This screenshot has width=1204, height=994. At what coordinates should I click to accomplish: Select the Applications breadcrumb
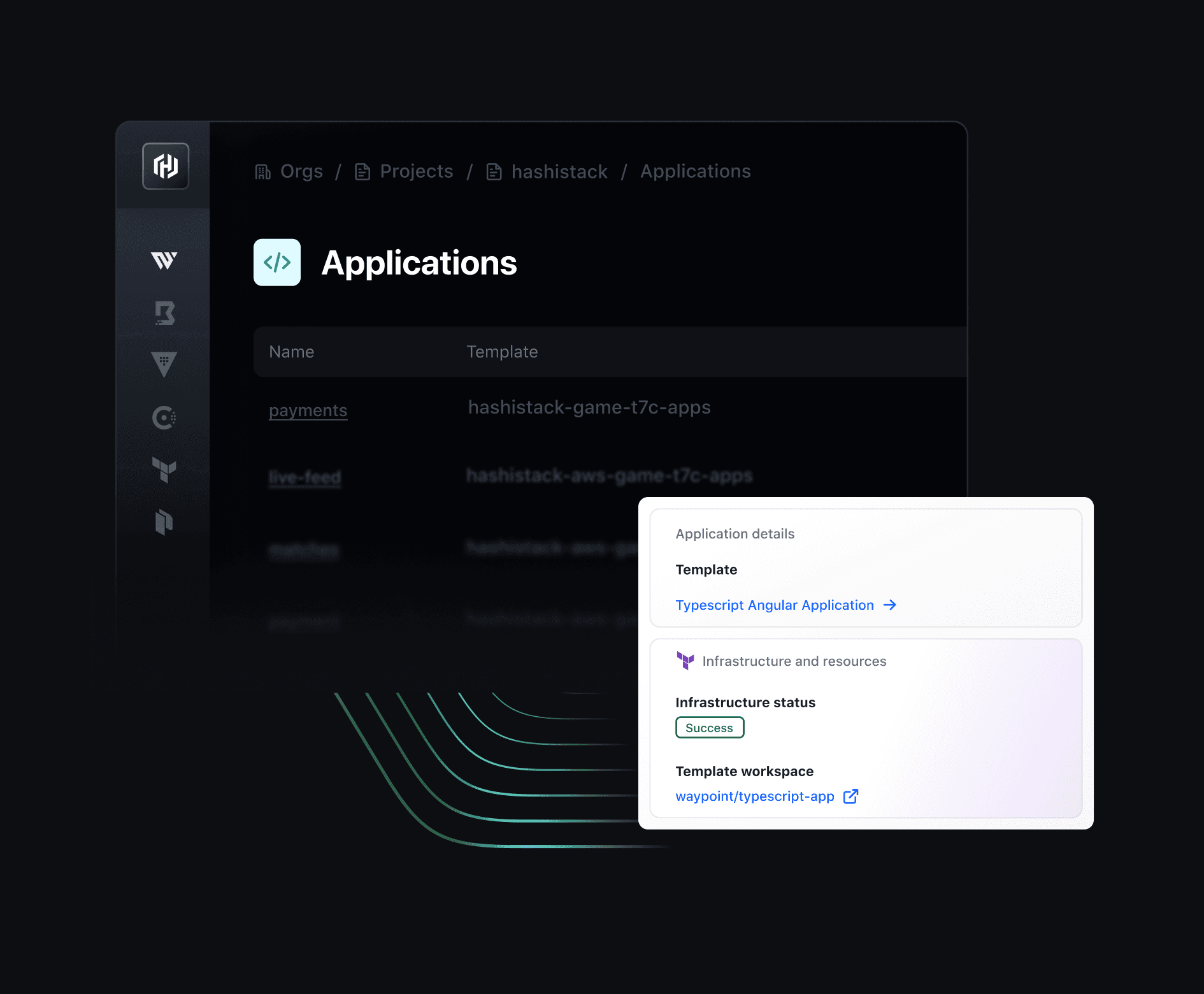pos(695,171)
